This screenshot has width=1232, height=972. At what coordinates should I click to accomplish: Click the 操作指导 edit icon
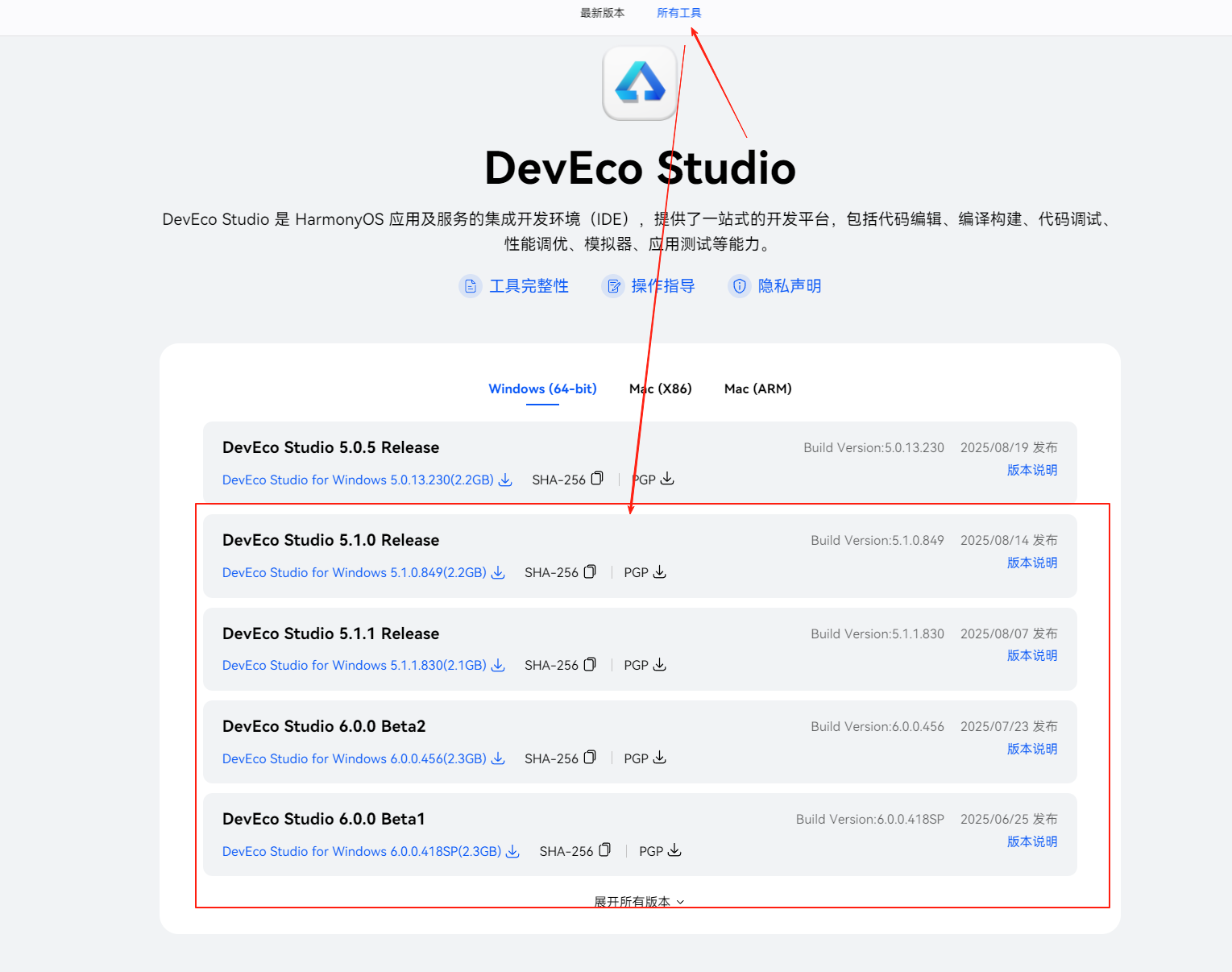click(614, 286)
